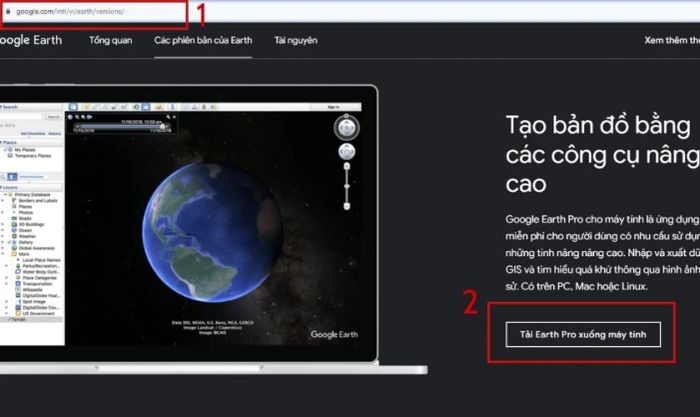700x417 pixels.
Task: Open the Tài nguyên tab
Action: (296, 40)
